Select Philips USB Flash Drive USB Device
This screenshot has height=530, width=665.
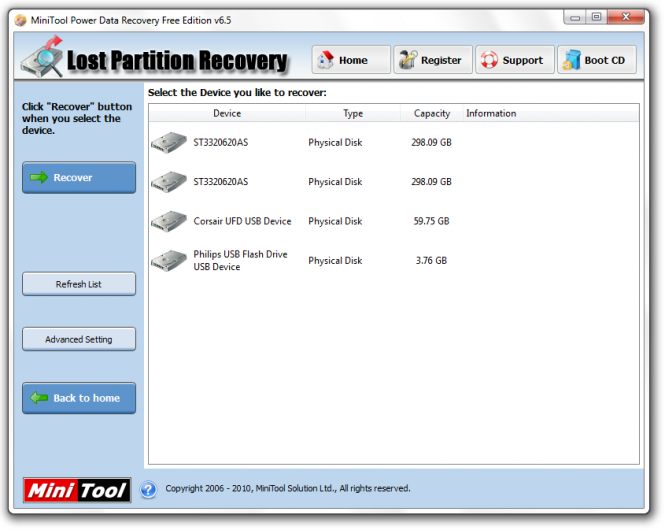(394, 261)
